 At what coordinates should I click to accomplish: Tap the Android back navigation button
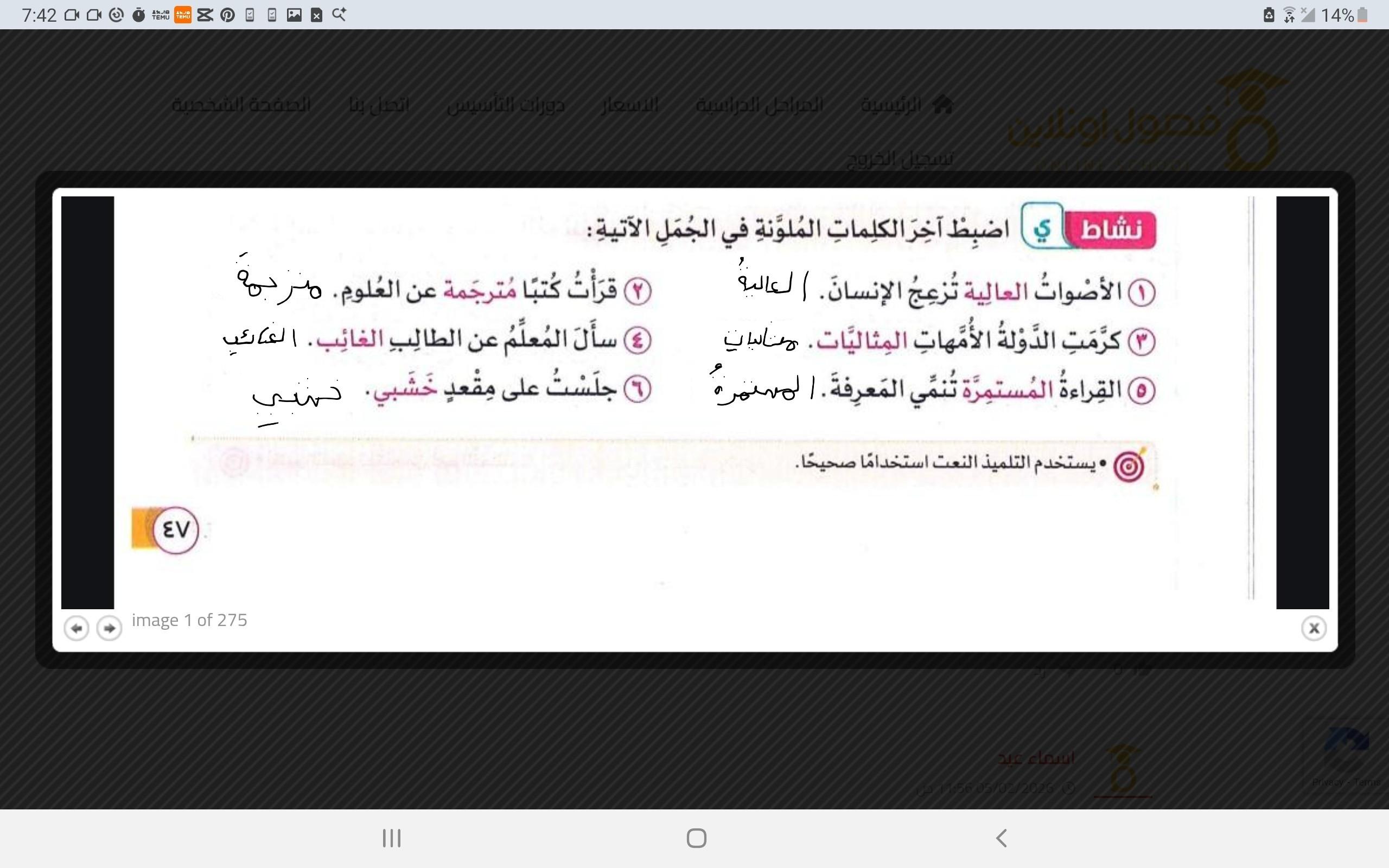point(1002,838)
